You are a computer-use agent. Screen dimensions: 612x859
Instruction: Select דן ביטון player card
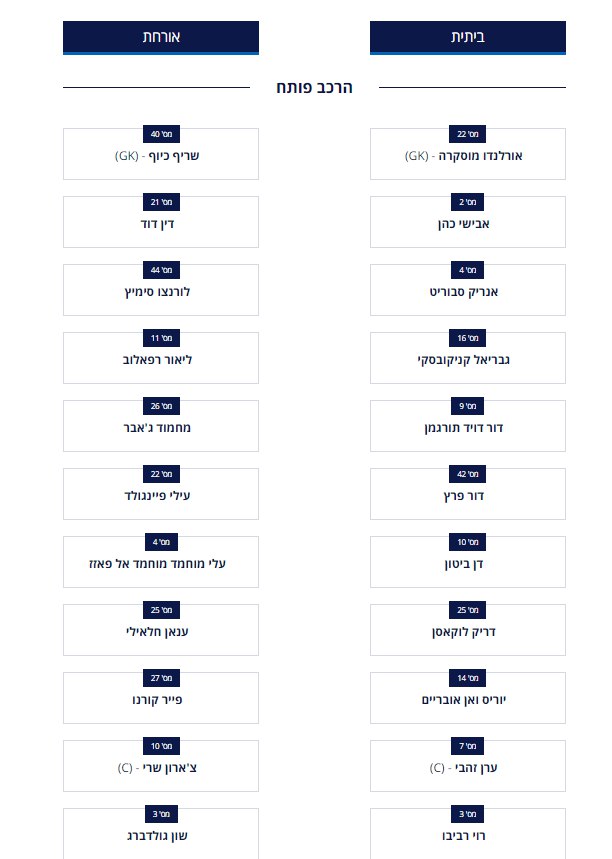point(467,563)
